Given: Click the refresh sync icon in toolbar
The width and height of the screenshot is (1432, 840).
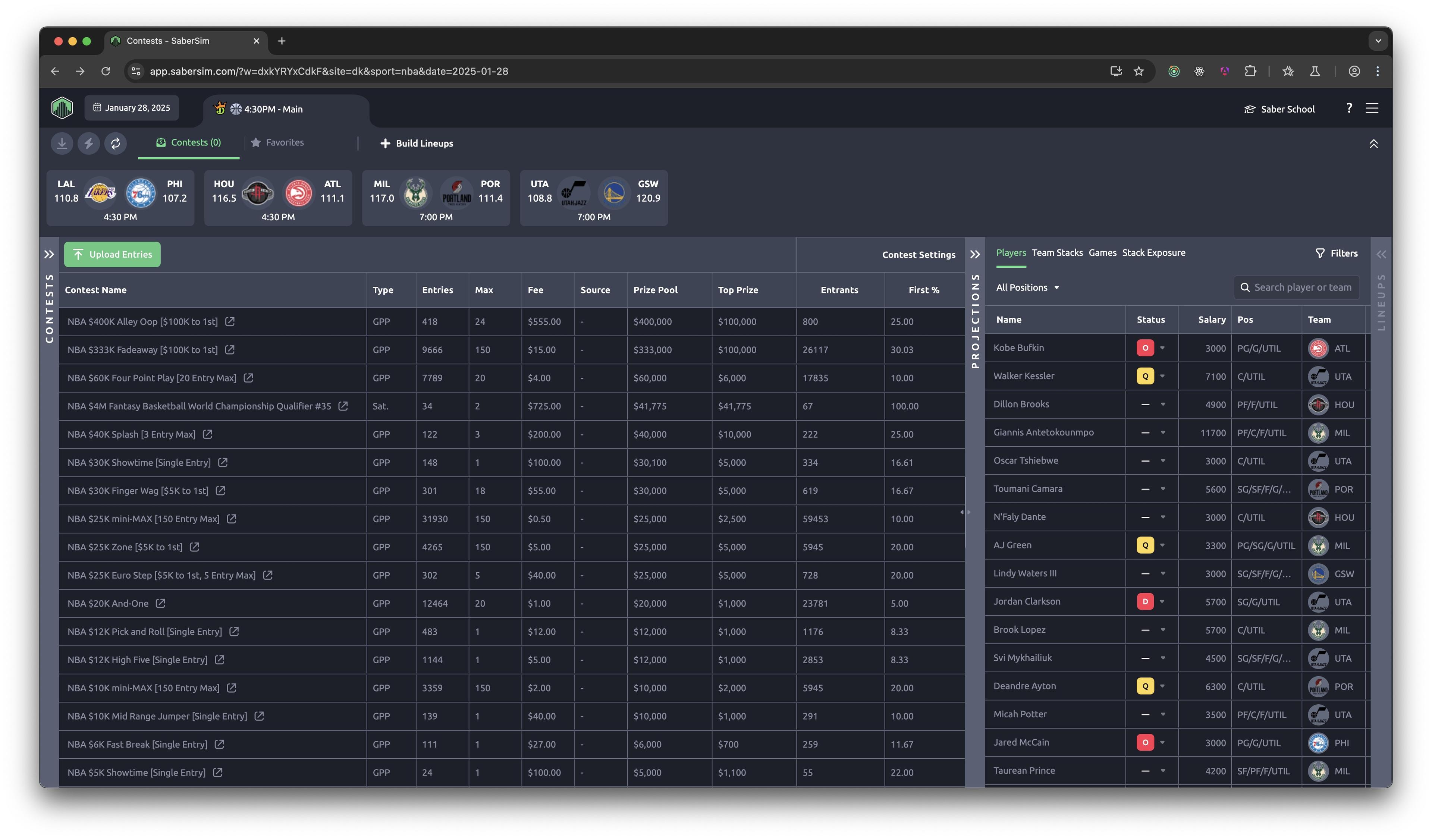Looking at the screenshot, I should (x=115, y=143).
